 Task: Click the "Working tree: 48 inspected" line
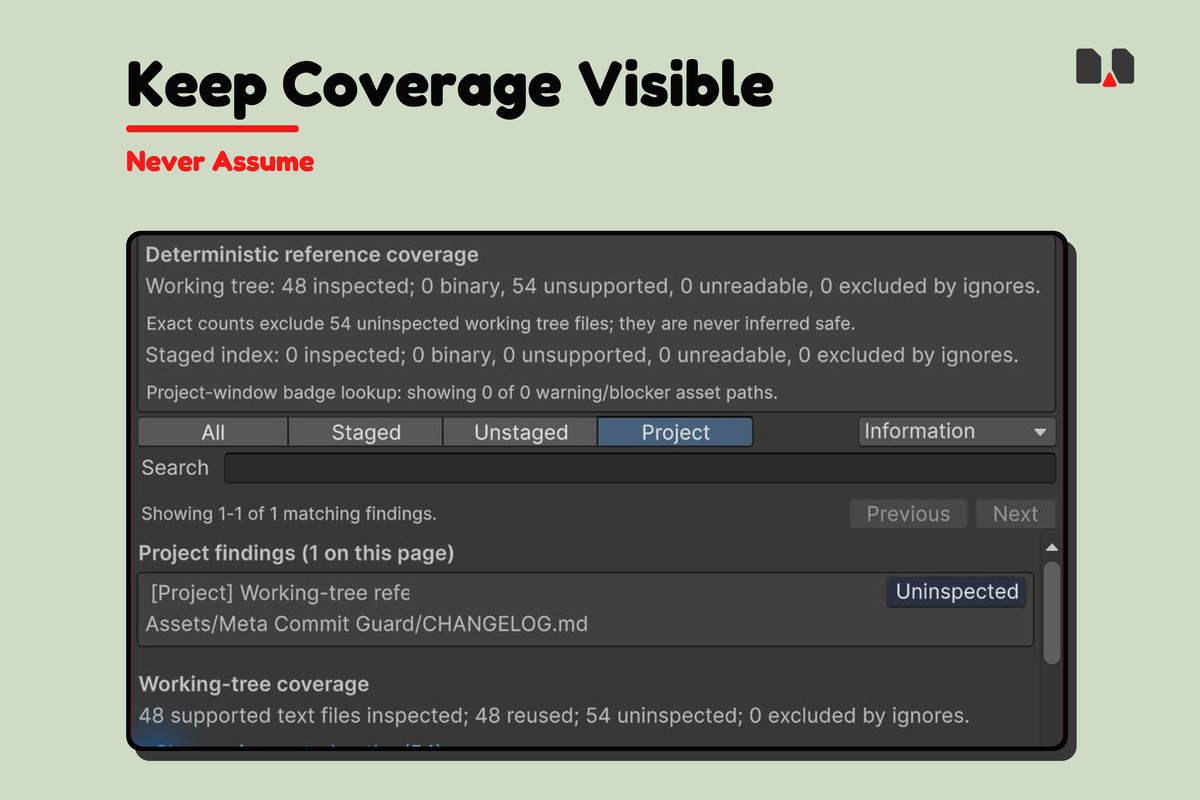click(x=593, y=286)
